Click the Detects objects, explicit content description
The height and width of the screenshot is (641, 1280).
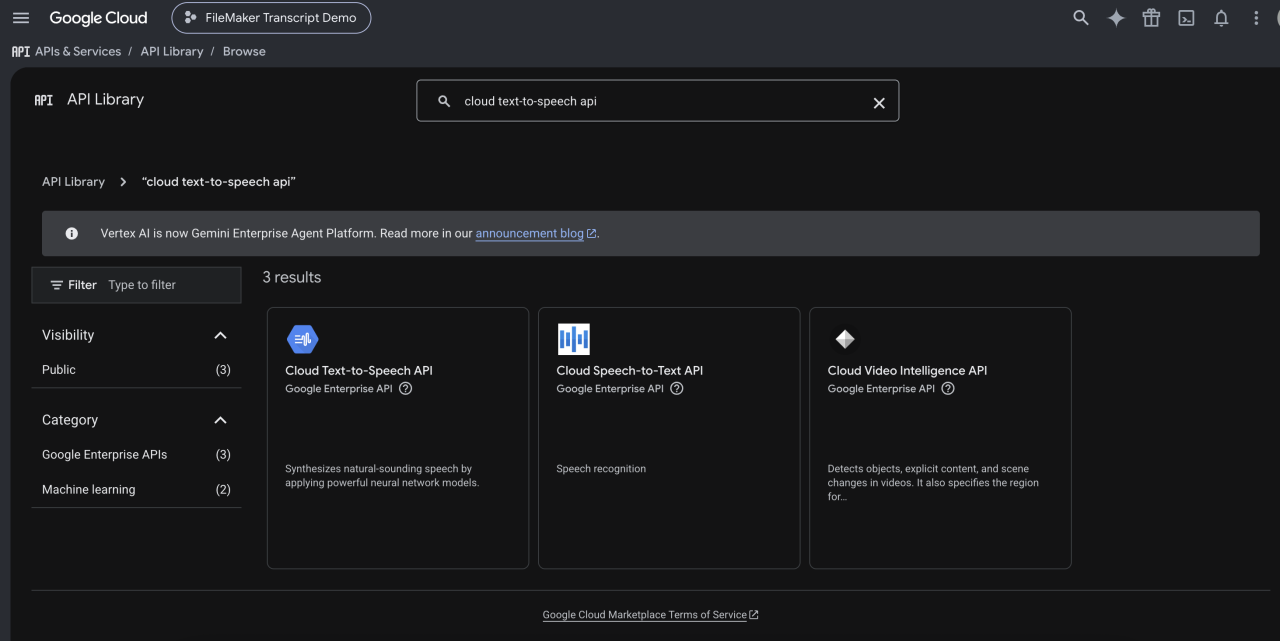(x=933, y=483)
